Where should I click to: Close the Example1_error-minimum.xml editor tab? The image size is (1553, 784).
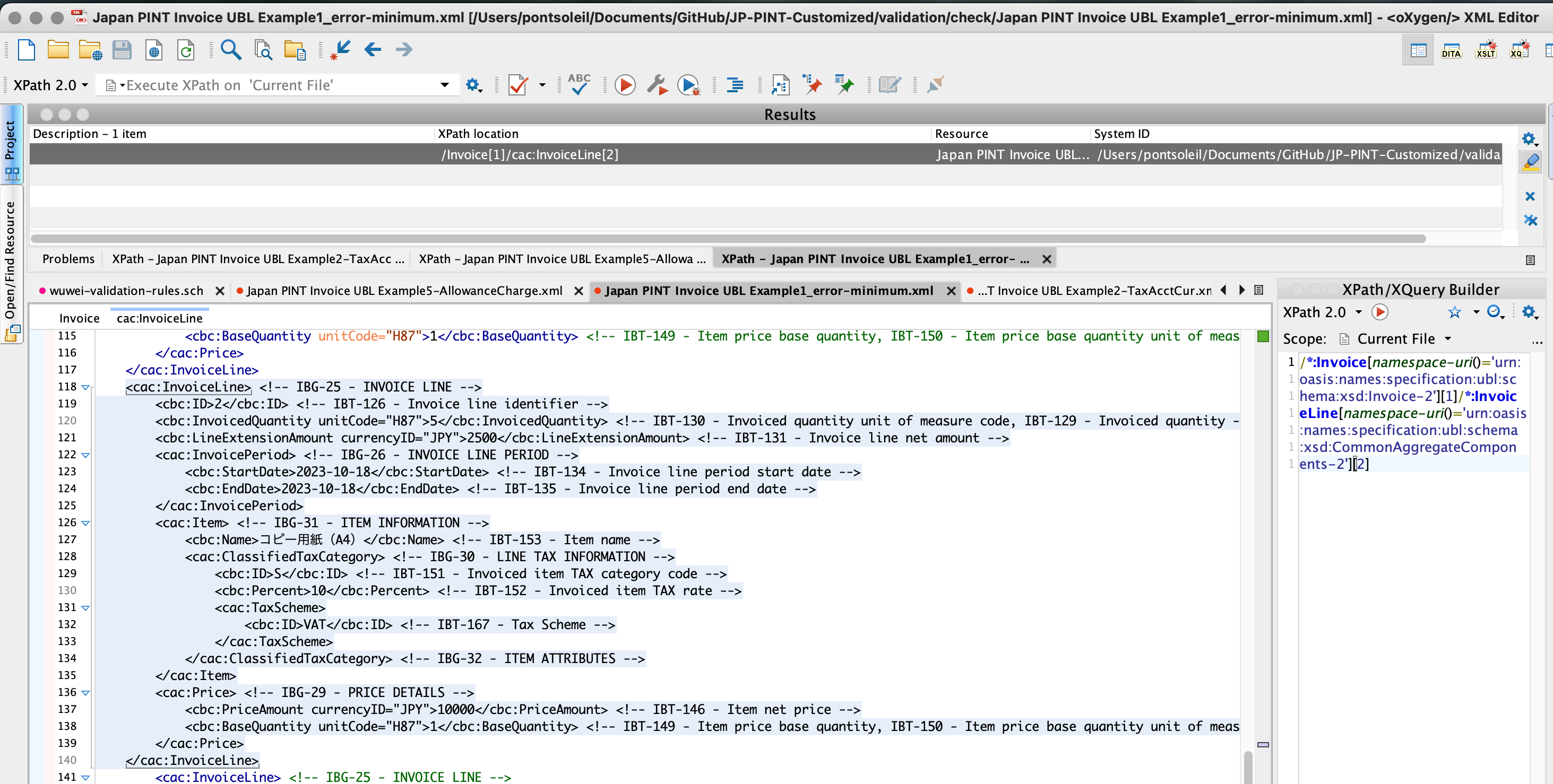tap(951, 291)
